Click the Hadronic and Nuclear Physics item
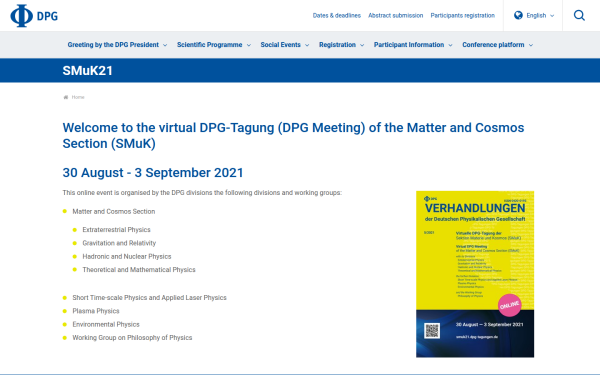Viewport: 600px width, 375px height. click(127, 257)
